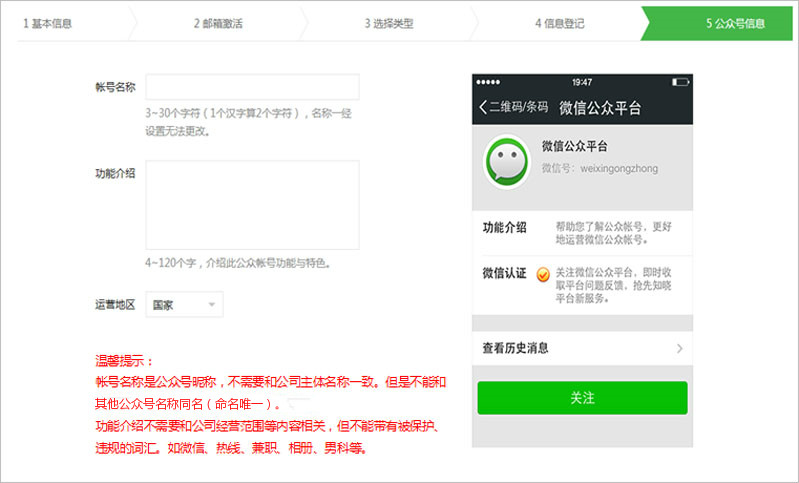Viewport: 799px width, 483px height.
Task: Focus the 帐号名称 input field
Action: [x=252, y=87]
